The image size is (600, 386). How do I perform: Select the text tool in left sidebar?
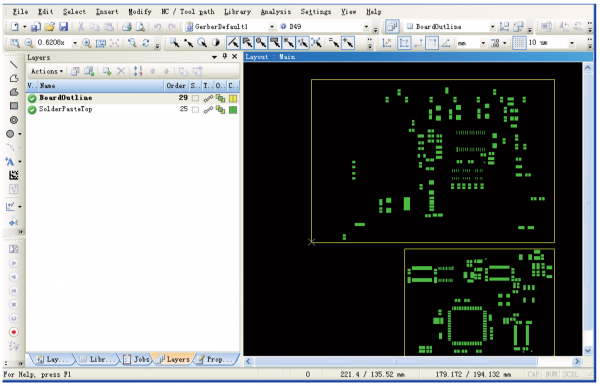[10, 161]
